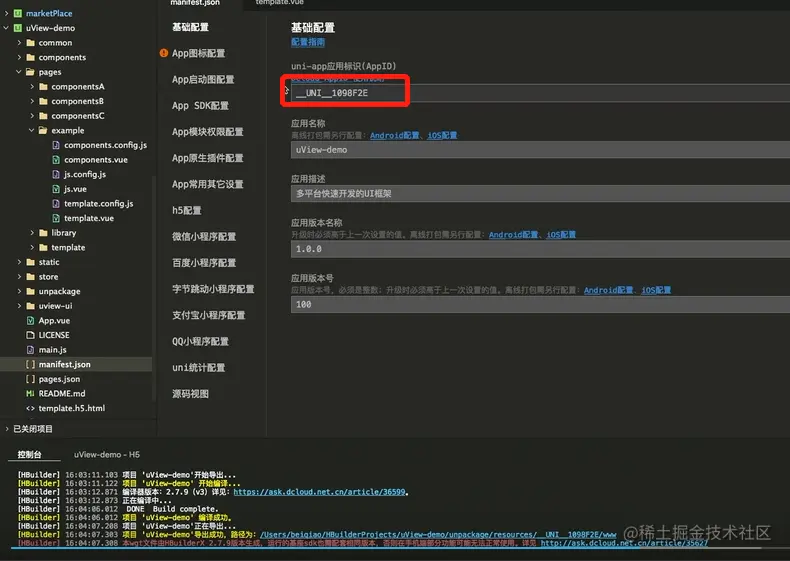This screenshot has height=561, width=790.
Task: Click the template.vue file icon in tree
Action: 56,218
